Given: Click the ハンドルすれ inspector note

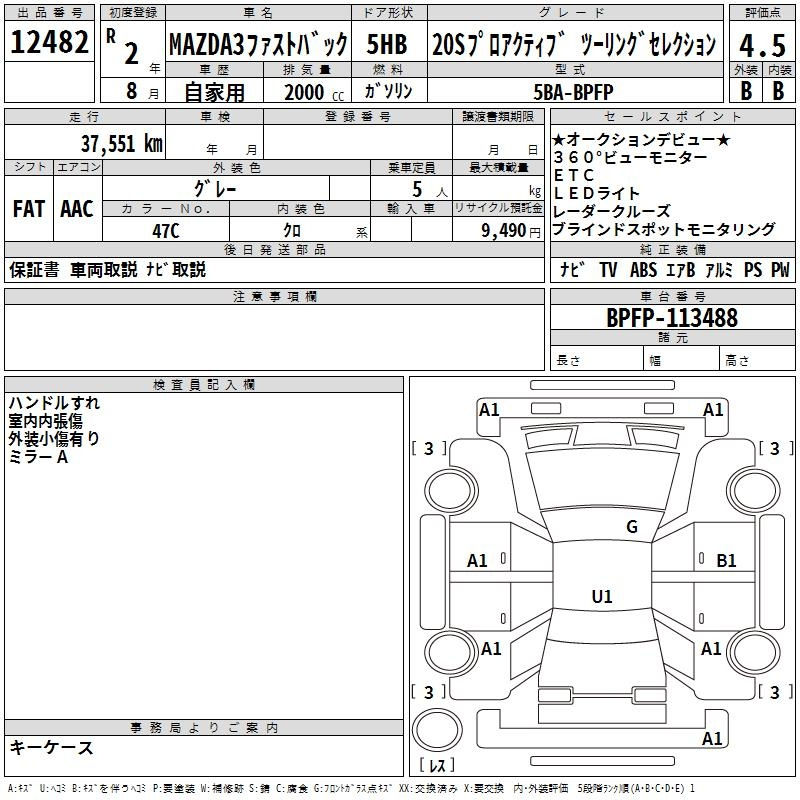Looking at the screenshot, I should (x=54, y=403).
